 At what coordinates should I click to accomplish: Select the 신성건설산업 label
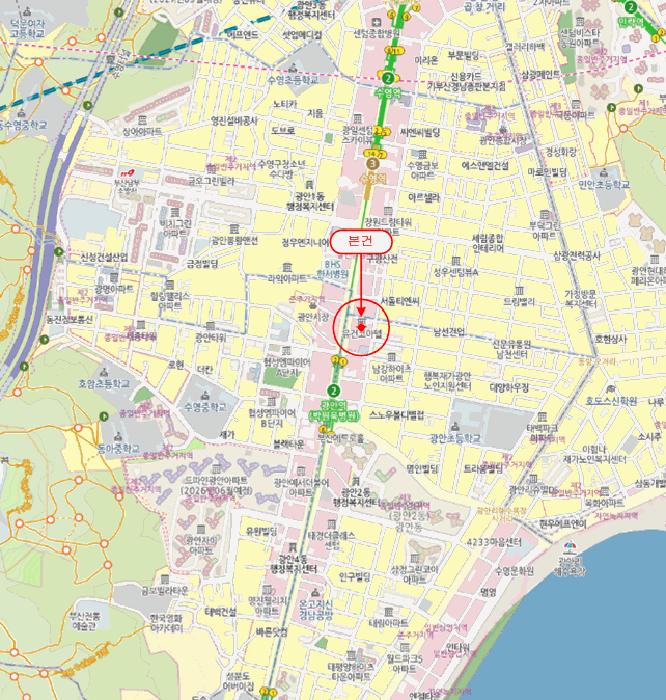click(x=104, y=257)
